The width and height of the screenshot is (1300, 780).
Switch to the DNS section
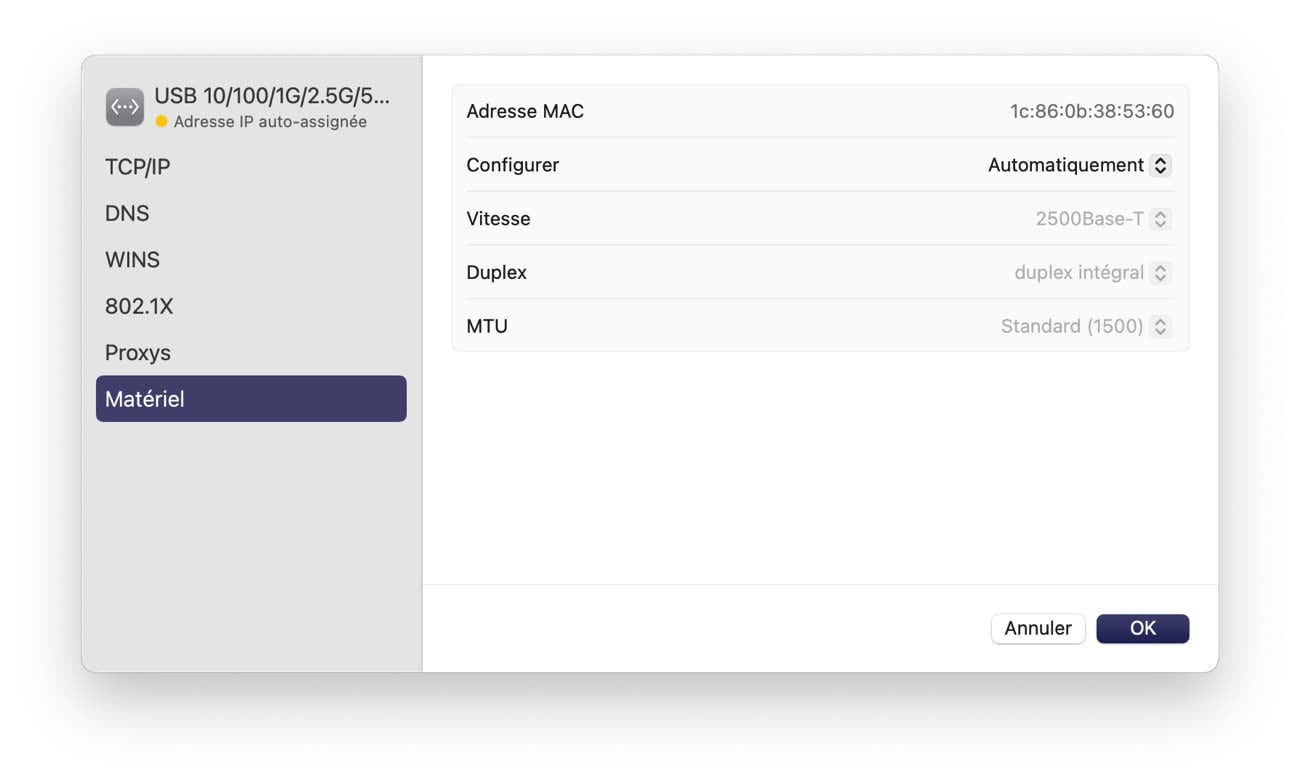click(x=127, y=213)
